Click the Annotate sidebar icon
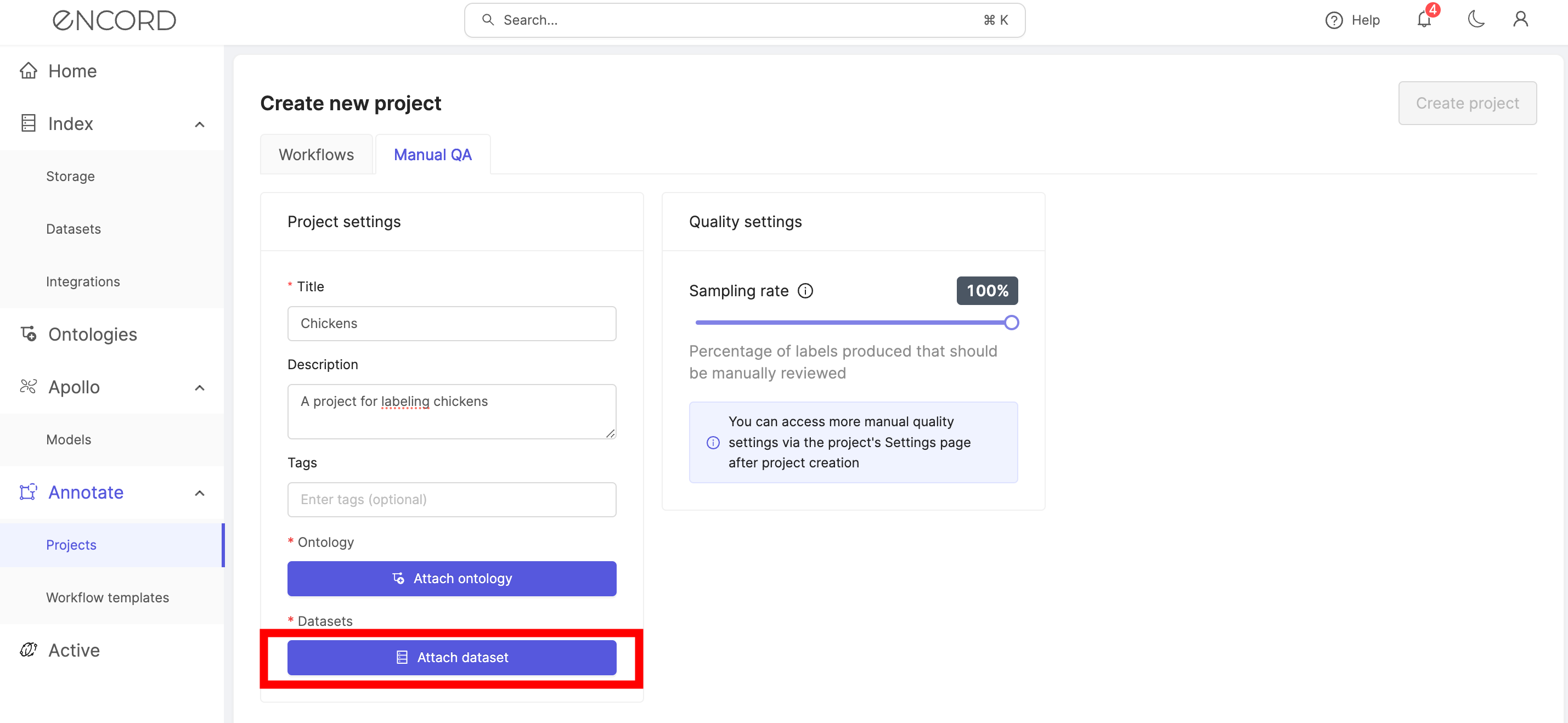Screen dimensions: 1568x723 coord(28,492)
